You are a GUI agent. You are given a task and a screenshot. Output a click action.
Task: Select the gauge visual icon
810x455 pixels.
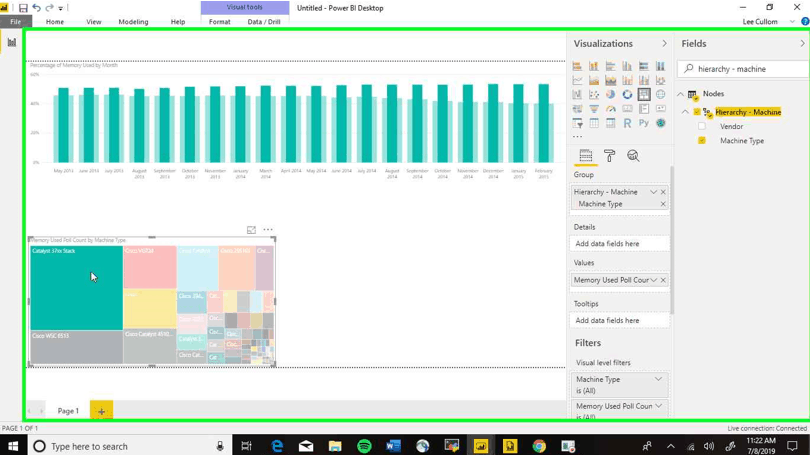(x=611, y=108)
